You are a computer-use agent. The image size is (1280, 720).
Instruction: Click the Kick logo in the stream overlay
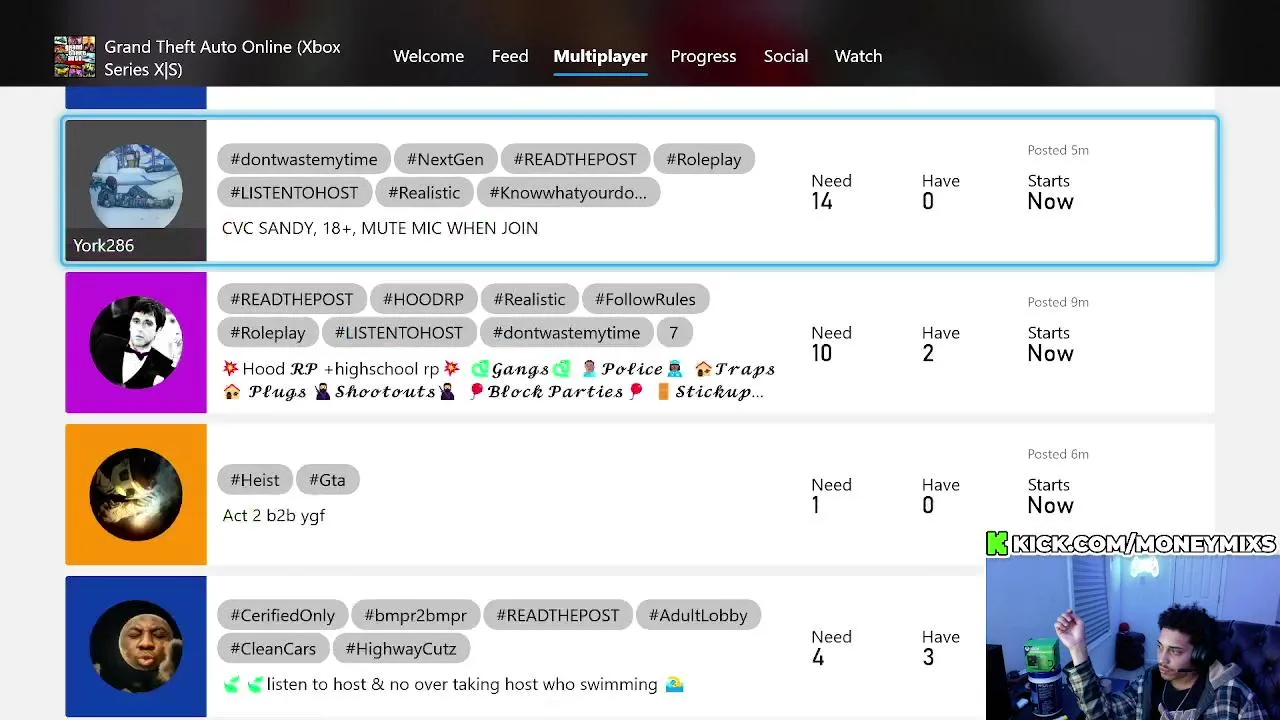[x=997, y=543]
